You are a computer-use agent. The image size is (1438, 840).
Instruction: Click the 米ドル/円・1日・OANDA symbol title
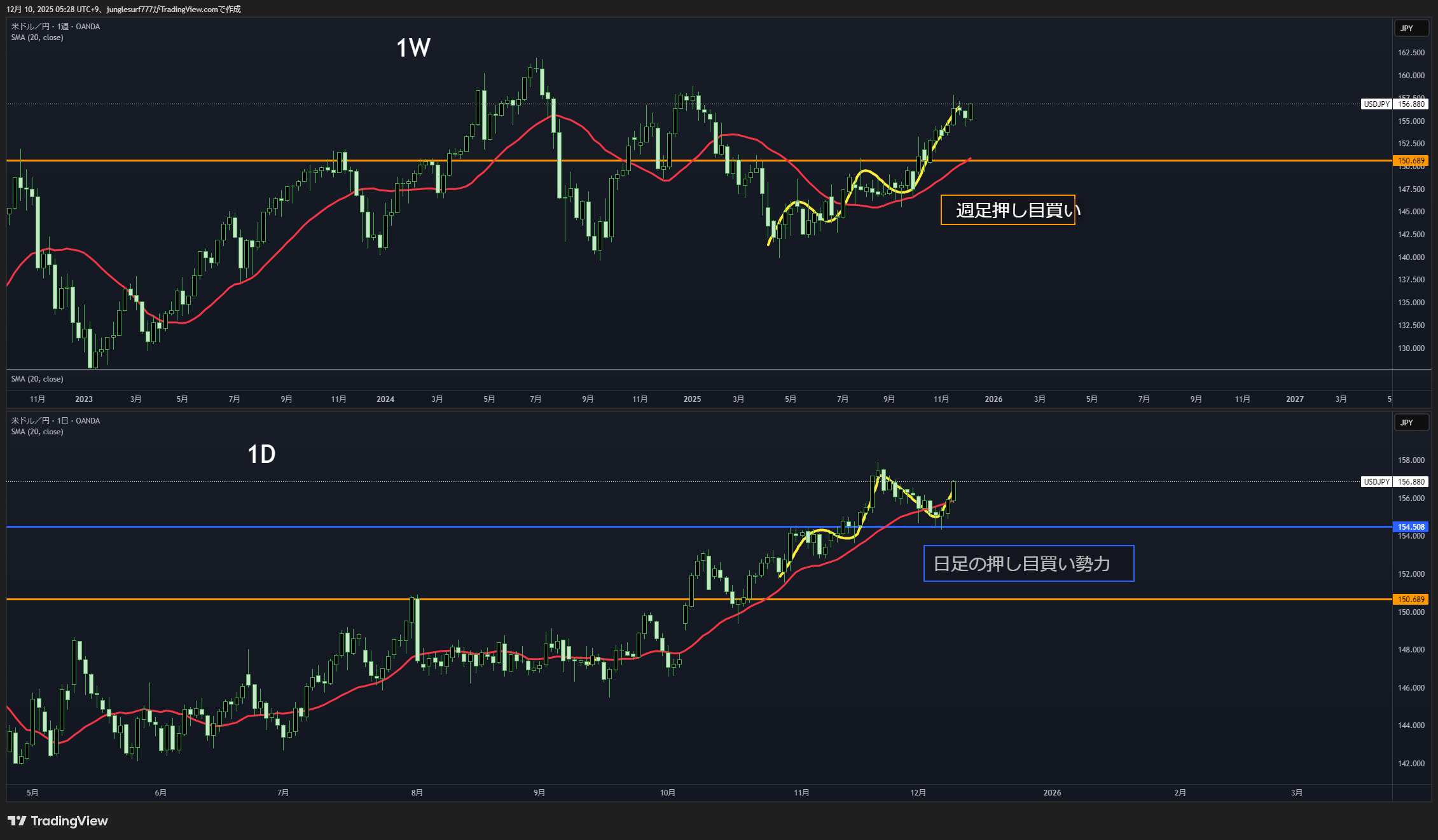(x=55, y=421)
